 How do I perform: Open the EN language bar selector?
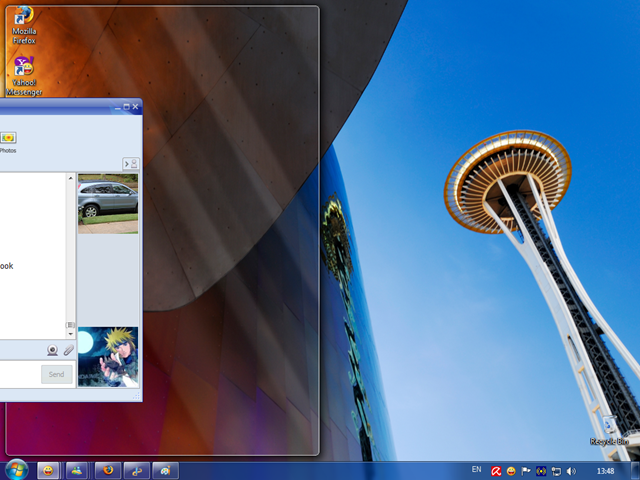(476, 469)
